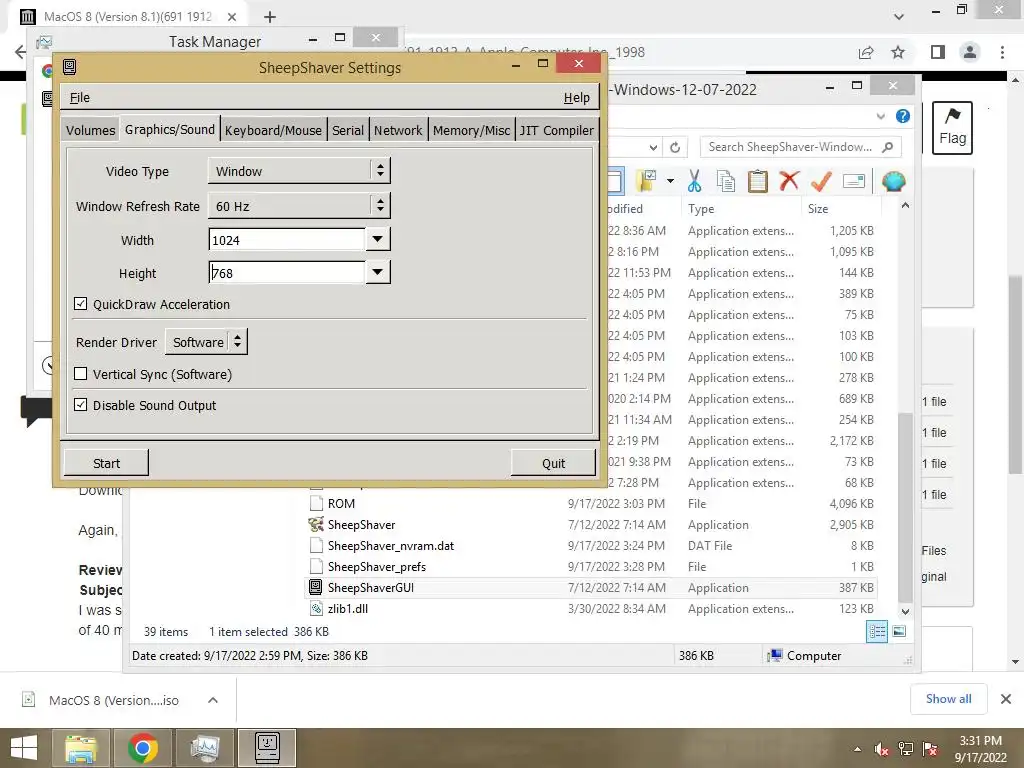Select SheepShaverGUI application file
This screenshot has height=768, width=1024.
pyautogui.click(x=592, y=587)
